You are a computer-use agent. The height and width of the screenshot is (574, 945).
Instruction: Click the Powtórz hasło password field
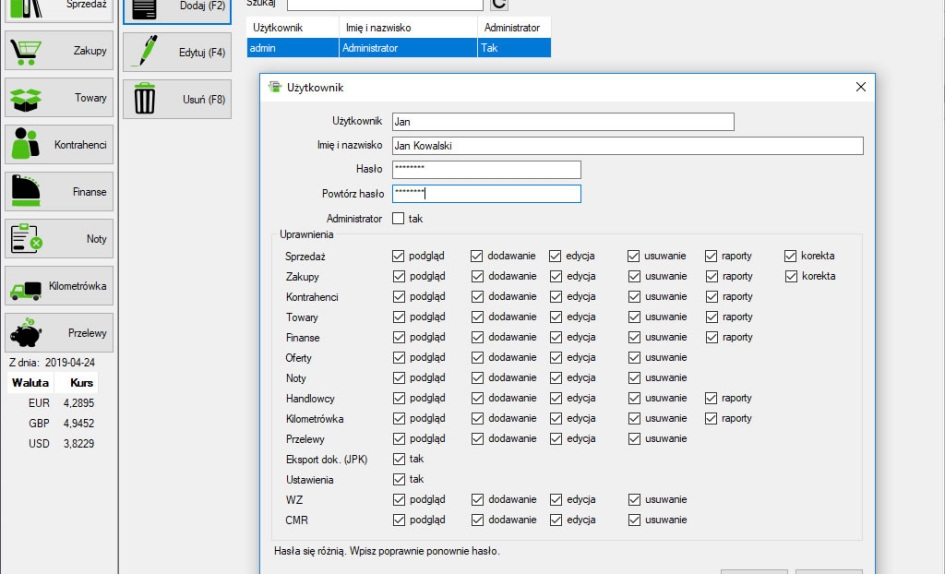click(x=486, y=194)
